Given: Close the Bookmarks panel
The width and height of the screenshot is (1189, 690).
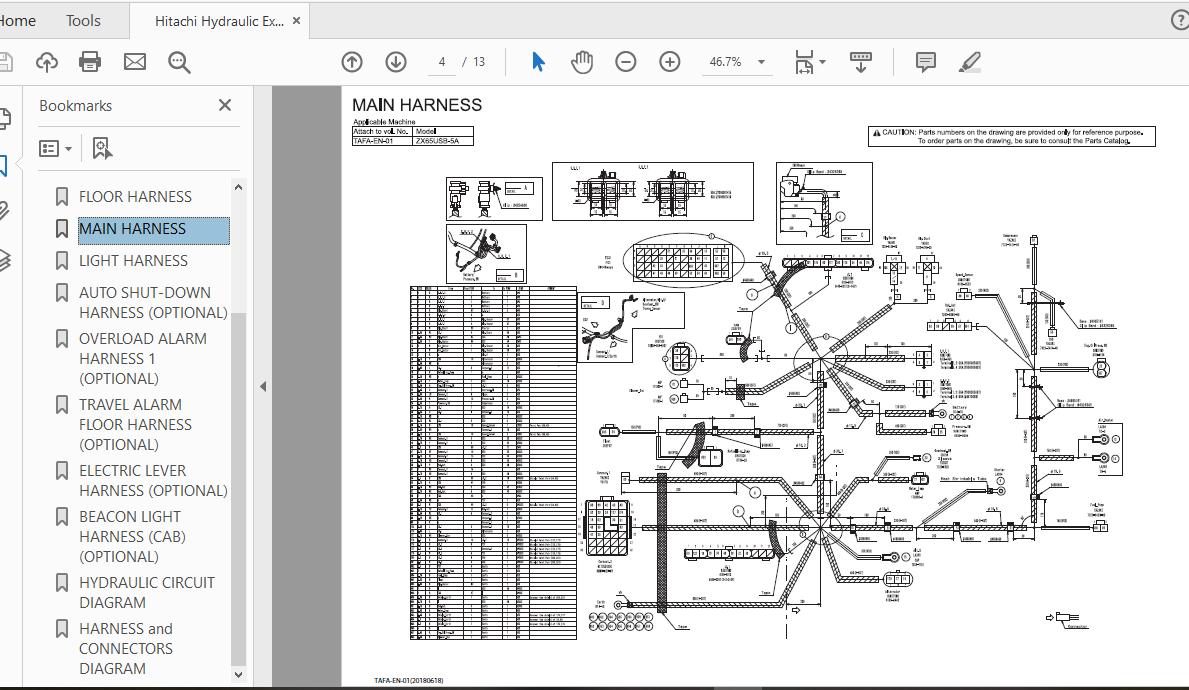Looking at the screenshot, I should 225,105.
